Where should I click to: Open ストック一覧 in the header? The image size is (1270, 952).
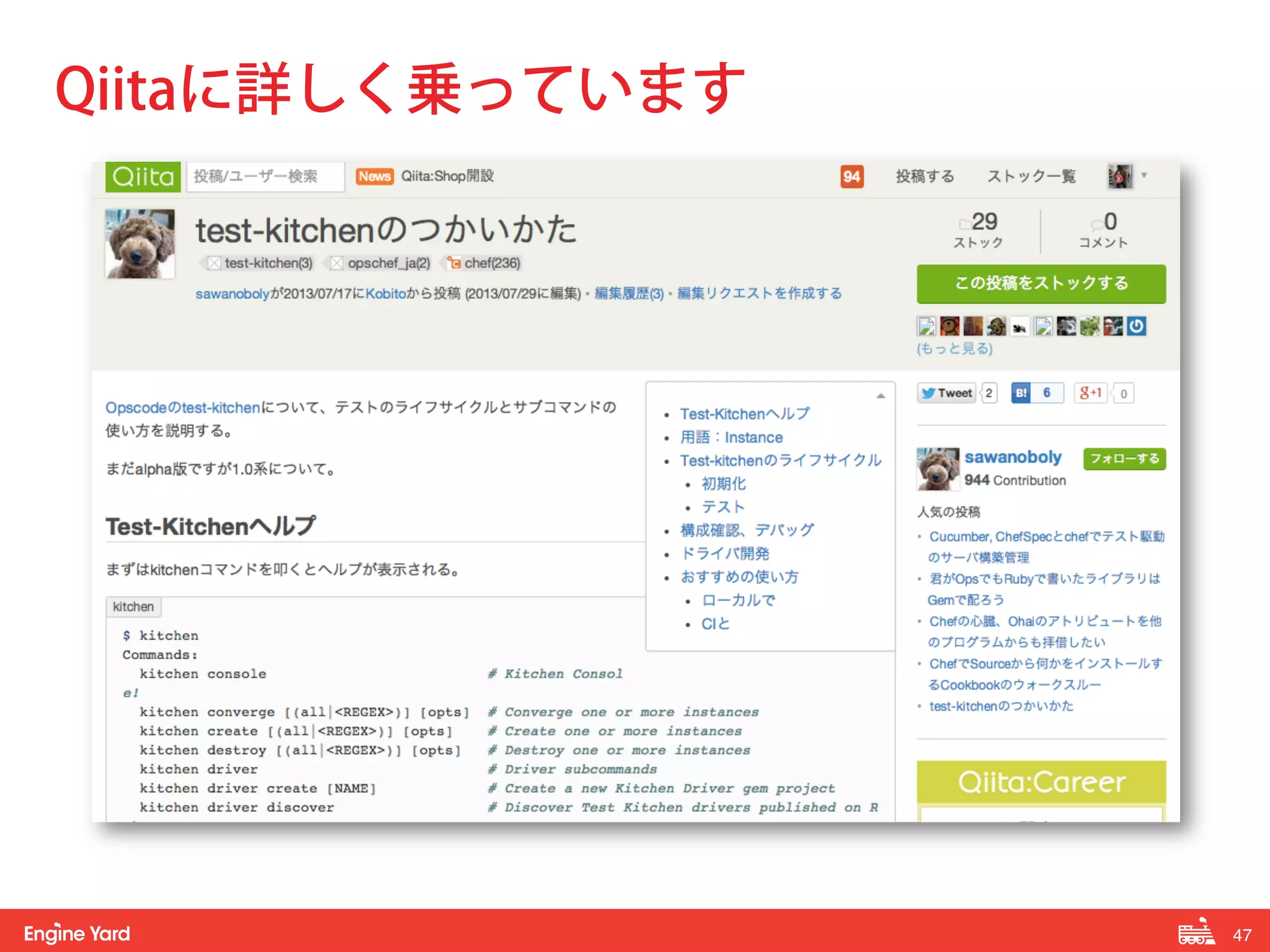[1032, 177]
